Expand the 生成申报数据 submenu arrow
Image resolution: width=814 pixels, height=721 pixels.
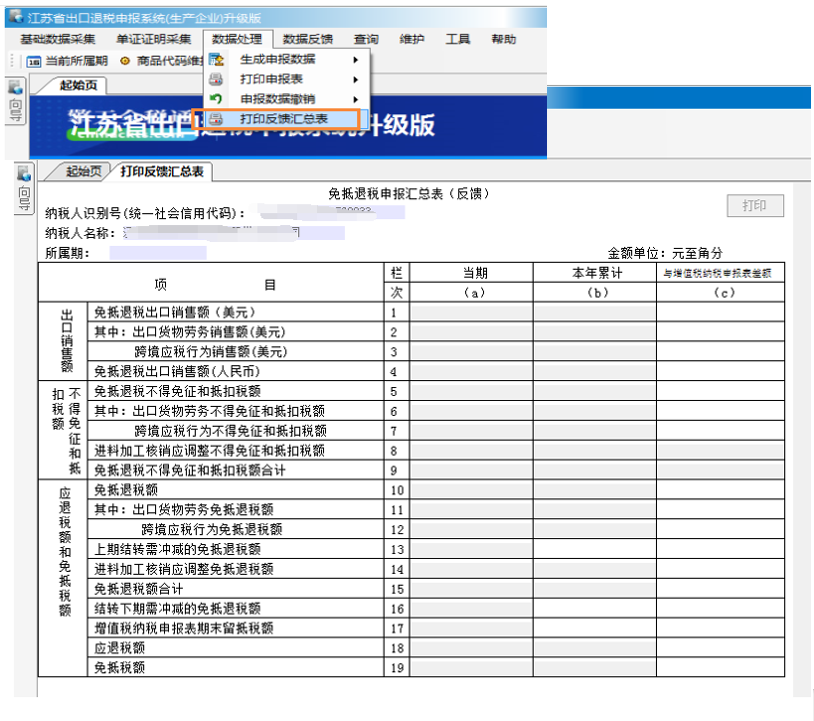pos(355,60)
